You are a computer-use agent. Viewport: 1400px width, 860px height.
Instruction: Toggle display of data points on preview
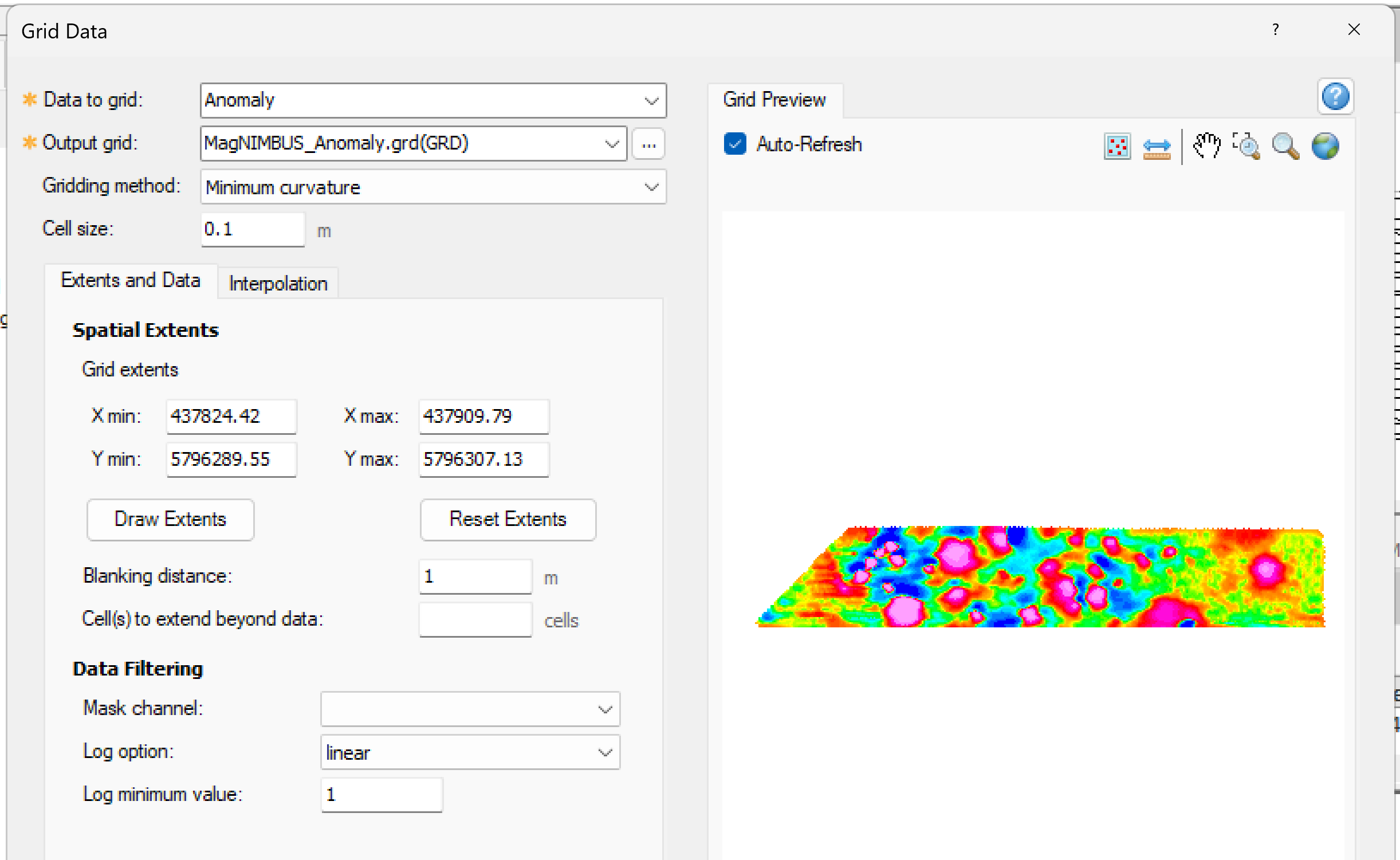[1117, 147]
